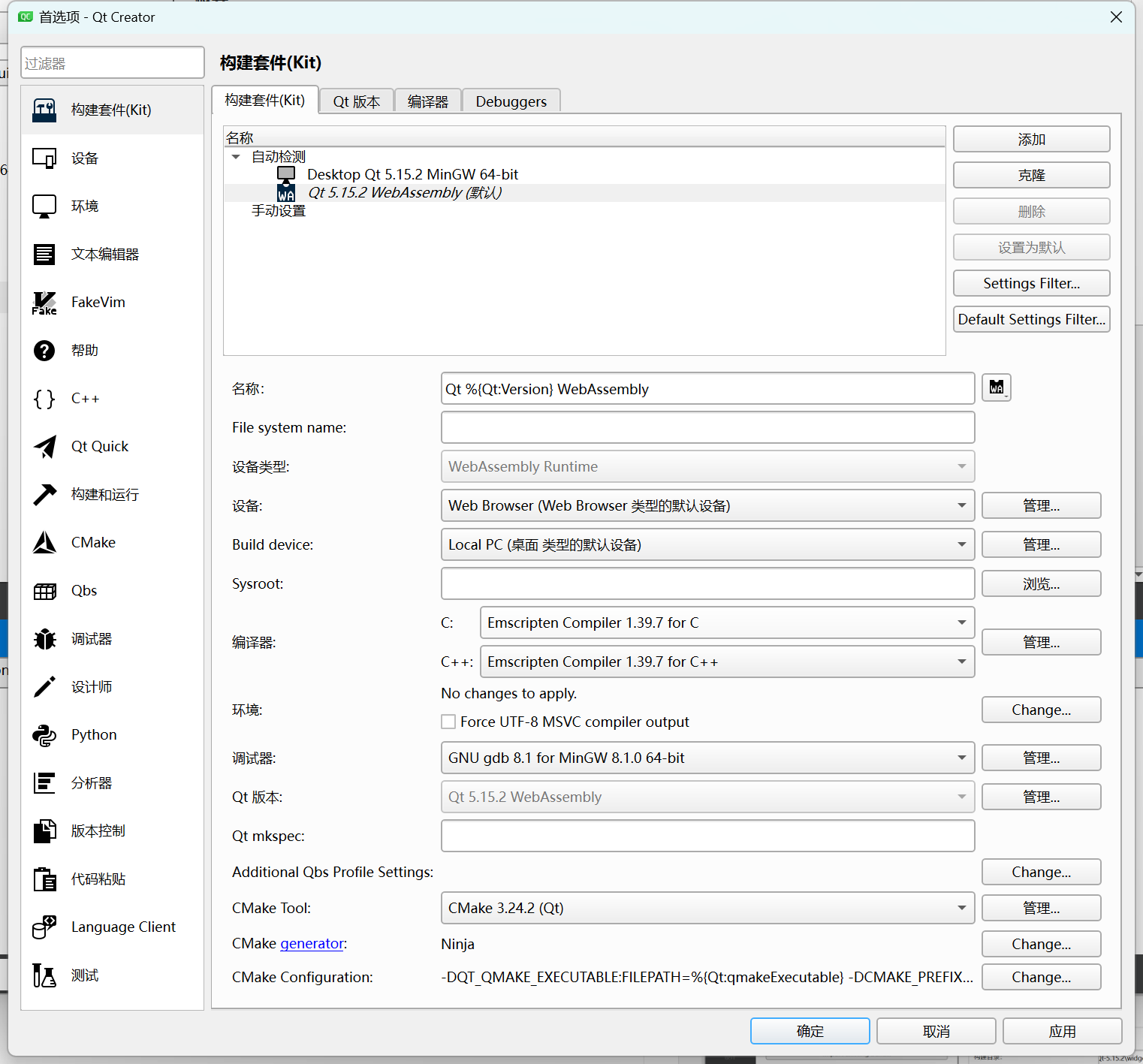
Task: Click Change... for Additional Qbs Profile Settings
Action: [x=1042, y=872]
